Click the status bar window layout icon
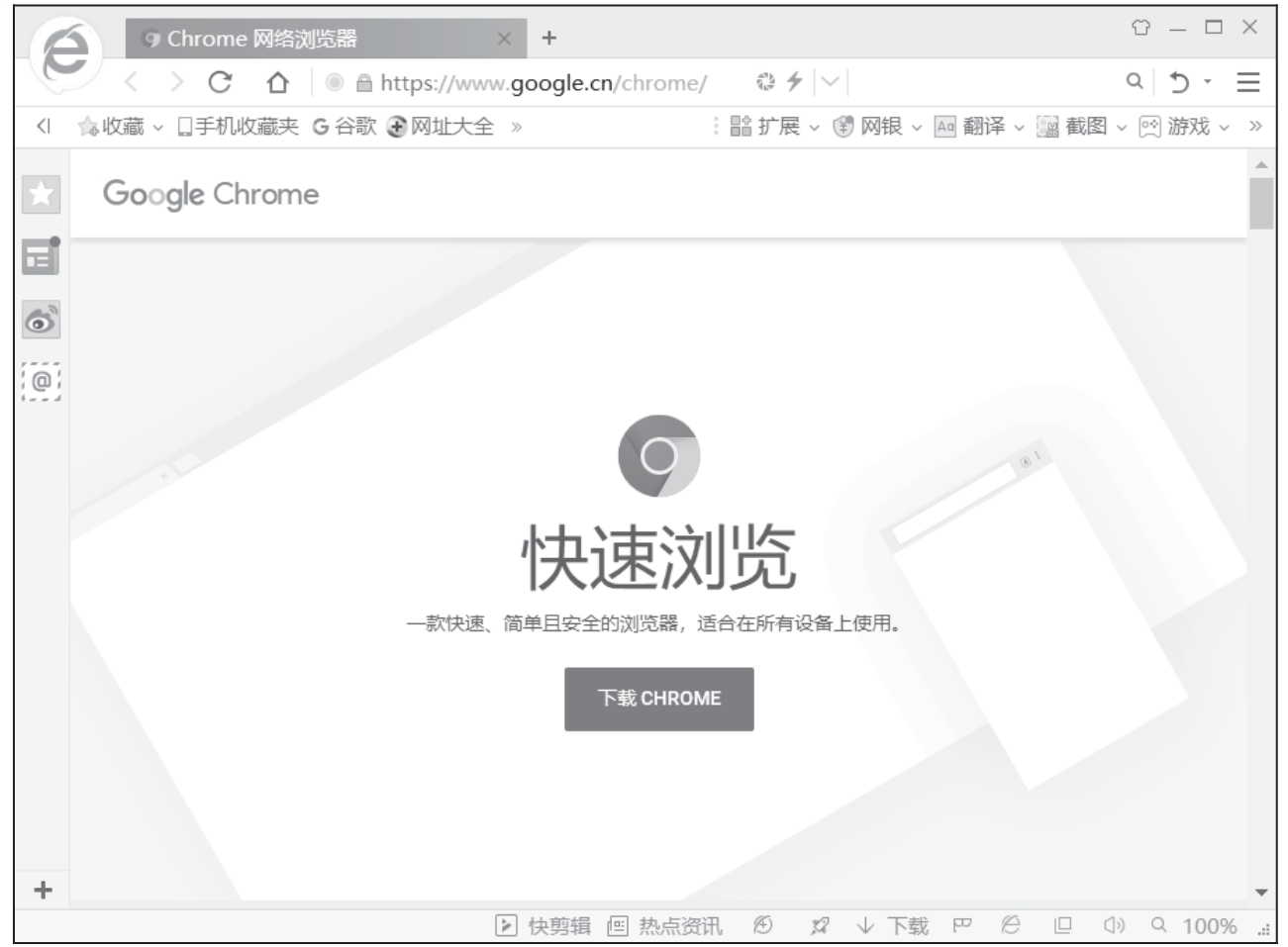The height and width of the screenshot is (947, 1288). tap(1062, 926)
